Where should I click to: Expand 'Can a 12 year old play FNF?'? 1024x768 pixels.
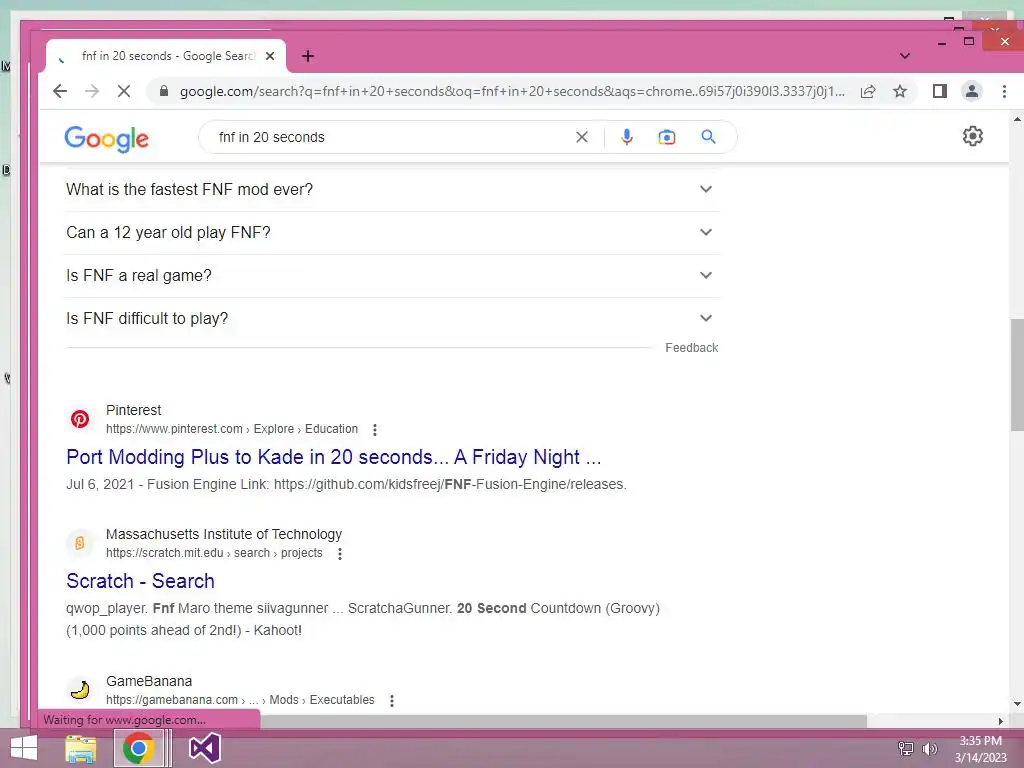[392, 232]
